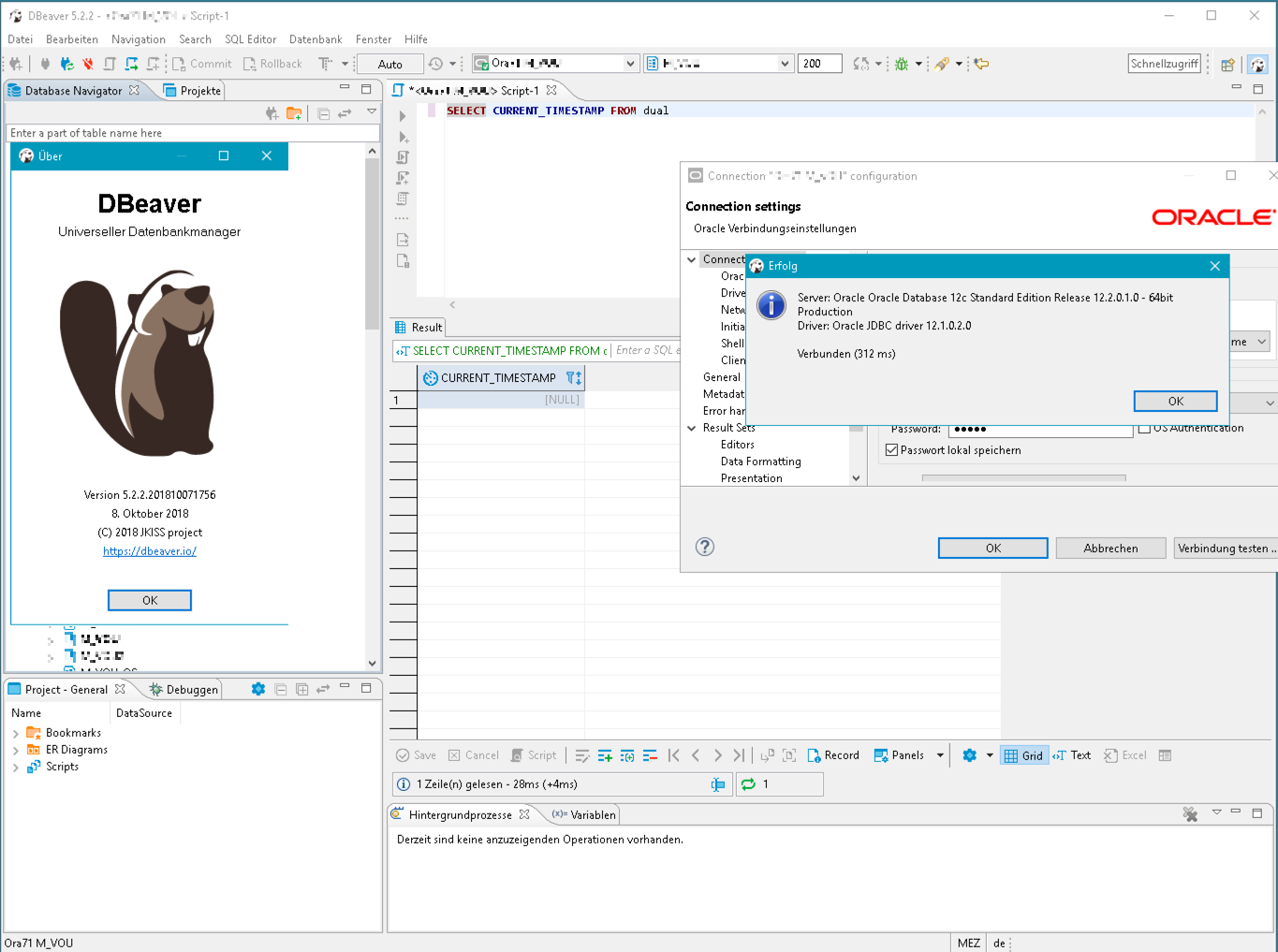Expand the ER Diagrams folder

tap(15, 750)
